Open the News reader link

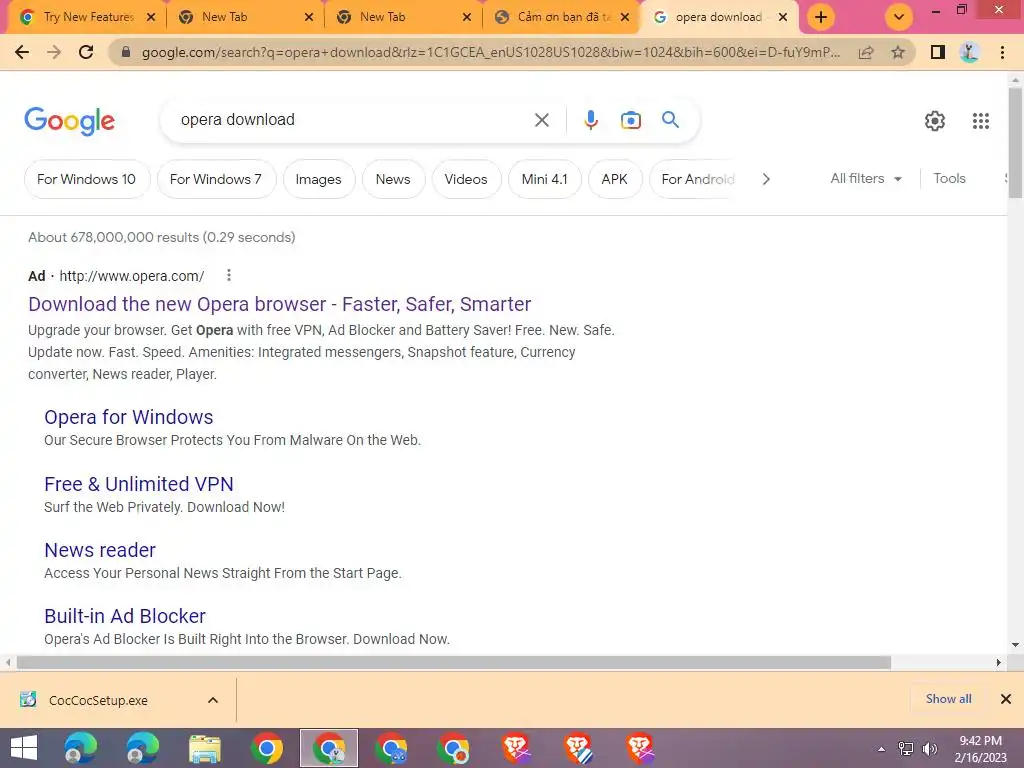100,550
